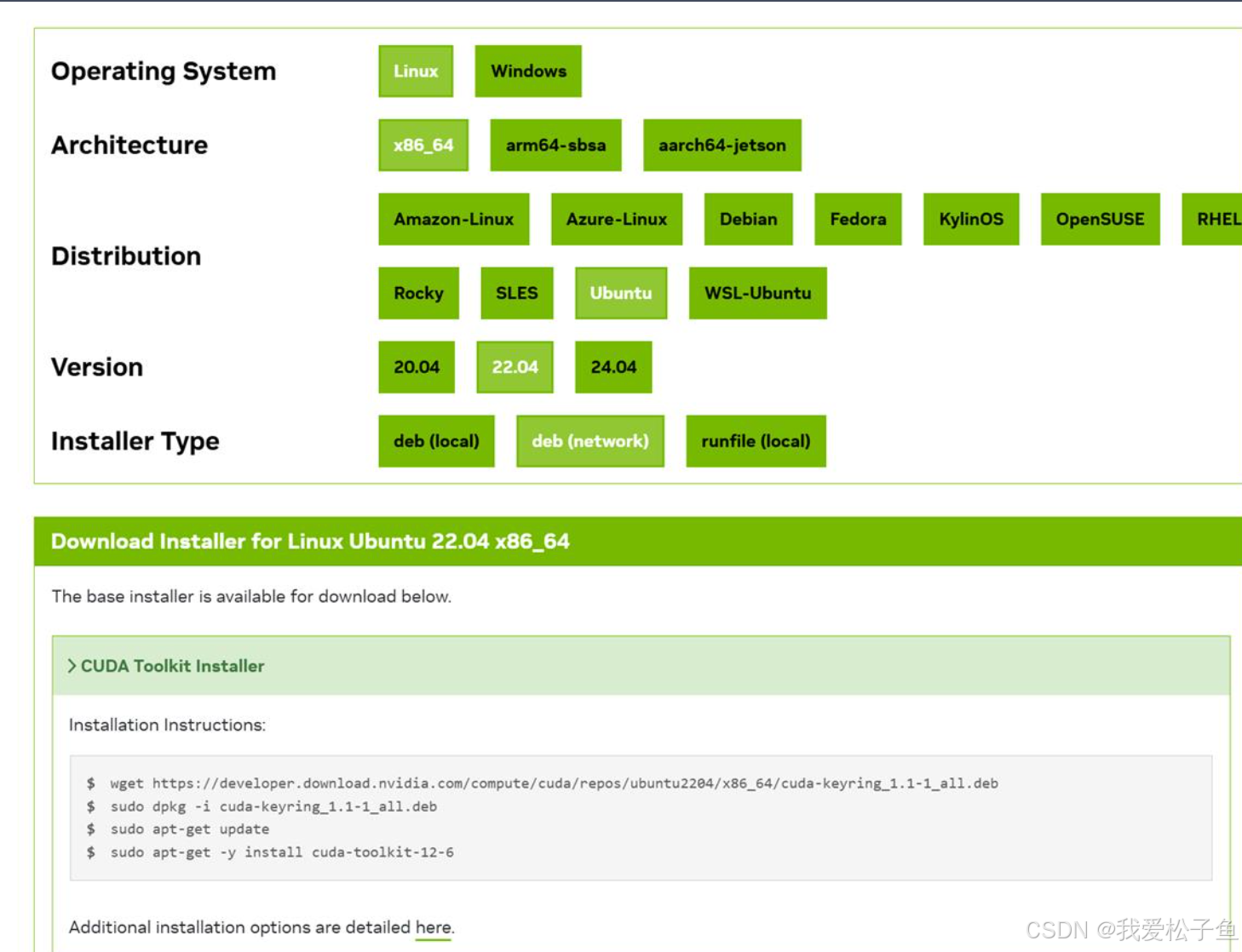Click the 'Download Installer for Linux Ubuntu 22.04 x86_64' header
The width and height of the screenshot is (1242, 952).
(x=310, y=542)
